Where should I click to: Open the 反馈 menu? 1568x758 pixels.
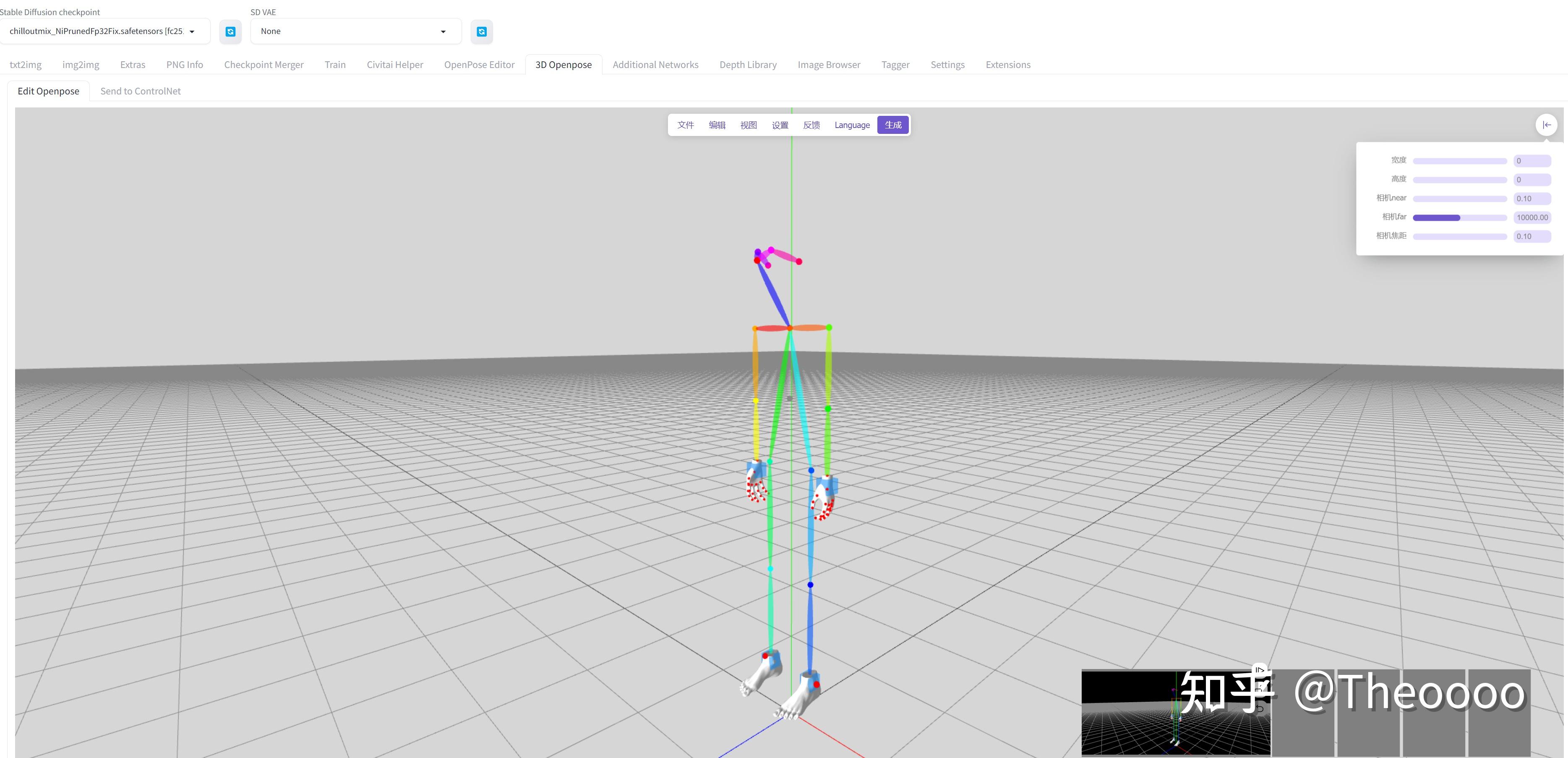coord(811,125)
